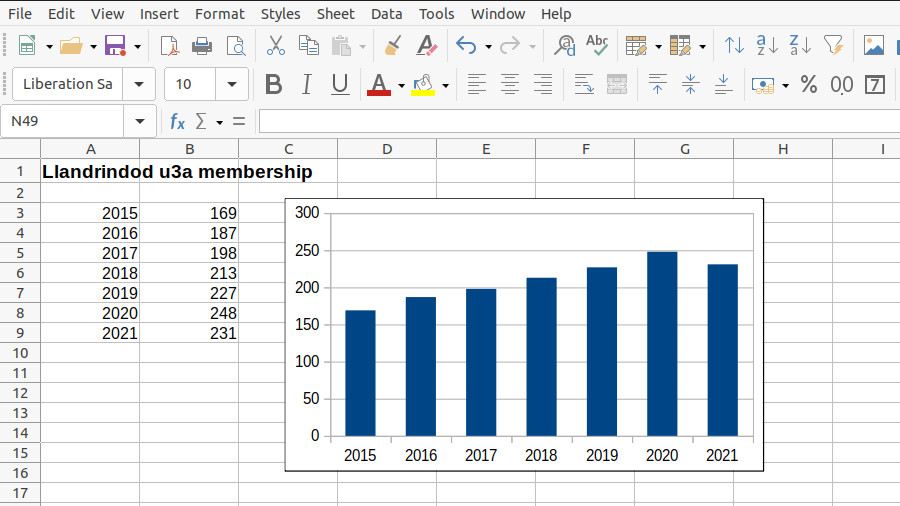Screen dimensions: 900x506
Task: Select the row 5 header
Action: pyautogui.click(x=20, y=253)
